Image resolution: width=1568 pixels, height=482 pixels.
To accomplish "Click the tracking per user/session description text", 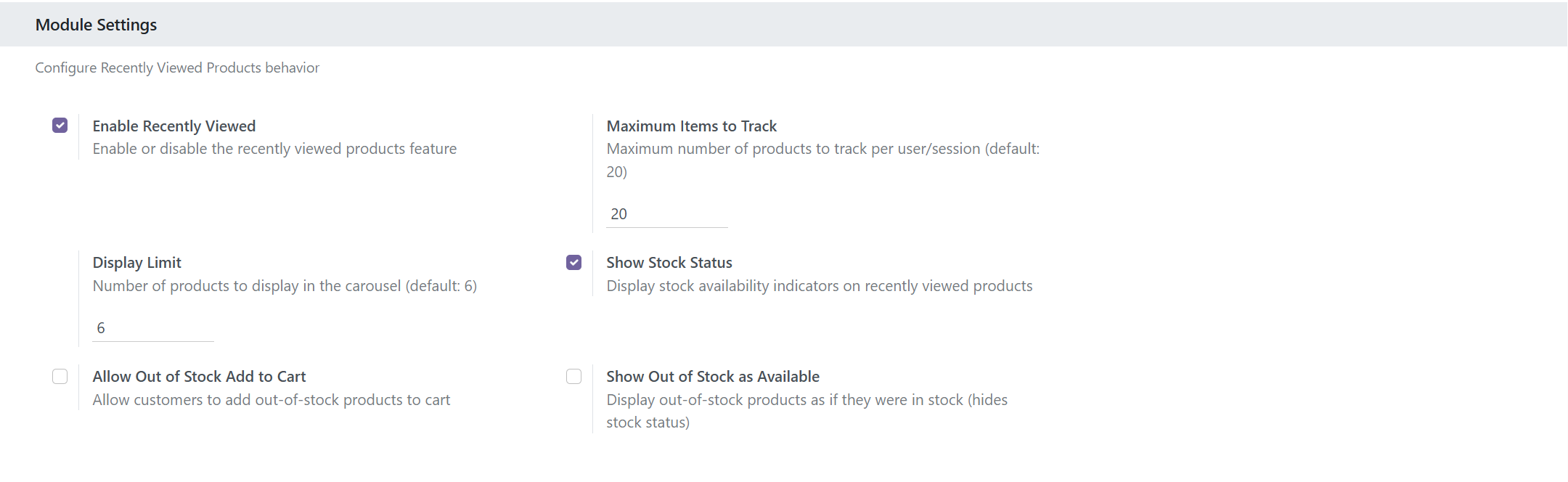I will point(823,148).
